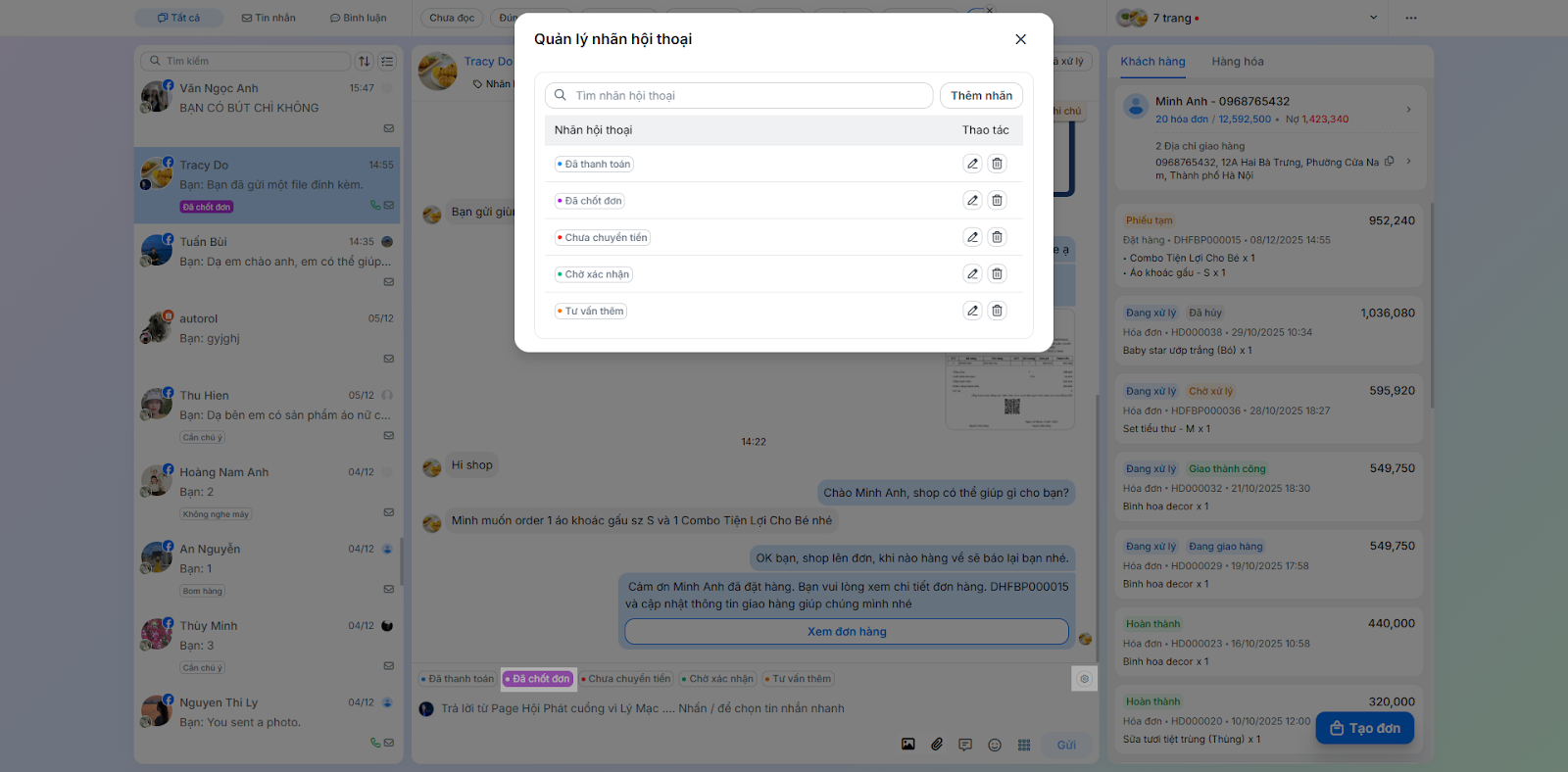Focus the 'Tìm nhãn hội thoại' search field
Viewport: 1568px width, 772px height.
pyautogui.click(x=739, y=95)
